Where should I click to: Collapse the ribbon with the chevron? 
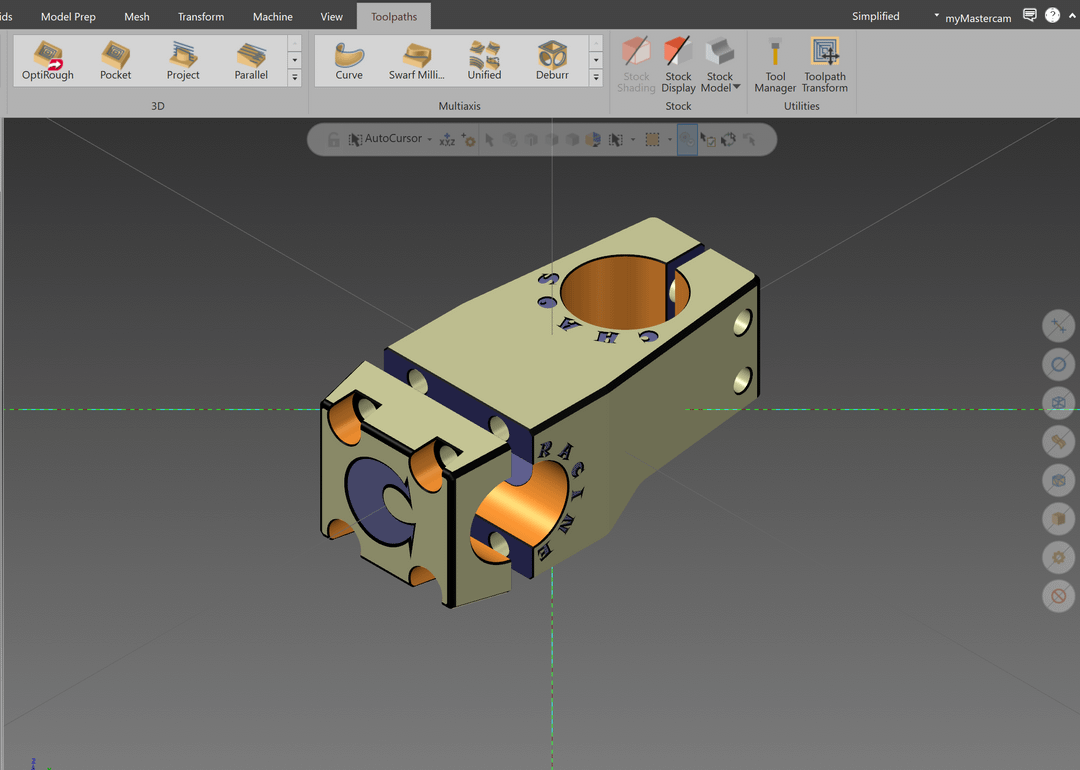pos(1072,15)
